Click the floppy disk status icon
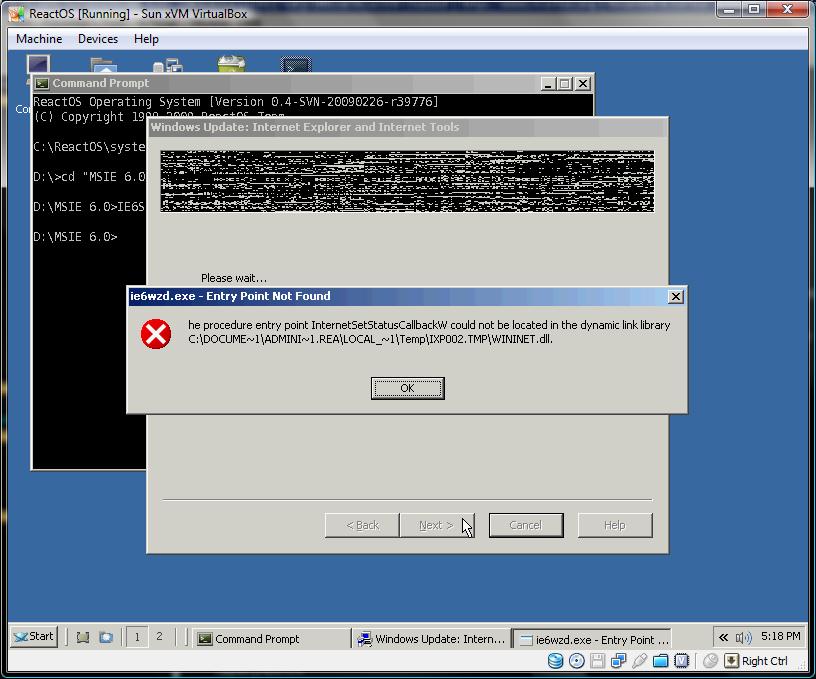 coord(597,661)
